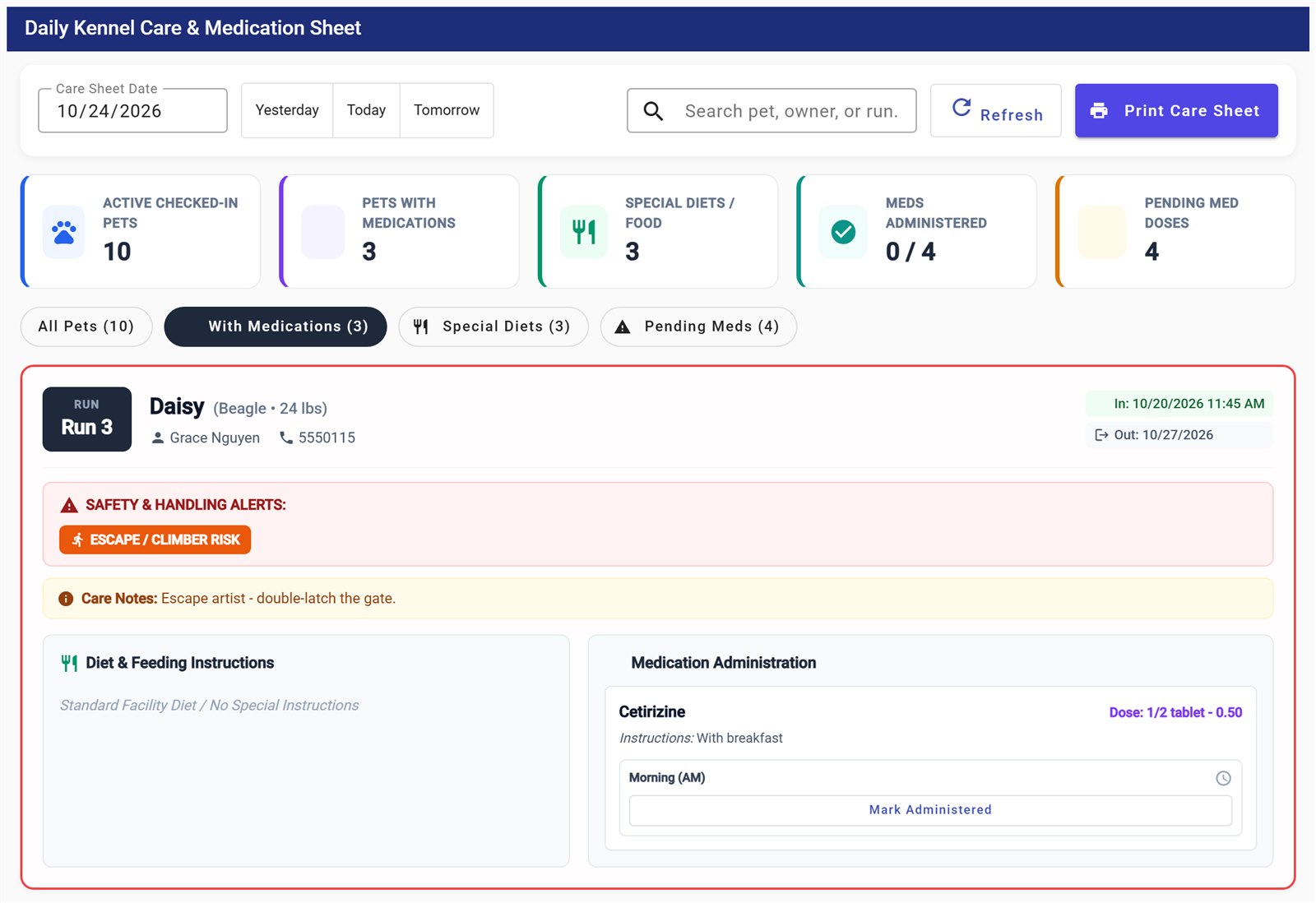Click the checkmark icon in Meds Administered card
Image resolution: width=1316 pixels, height=903 pixels.
pyautogui.click(x=843, y=232)
